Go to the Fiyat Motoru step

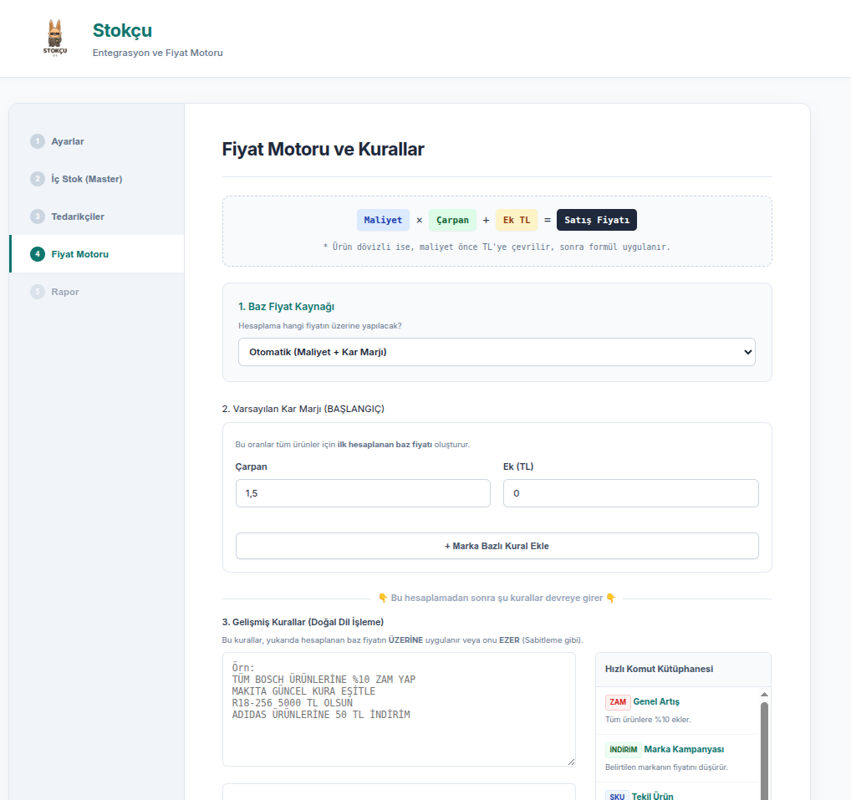(x=80, y=254)
